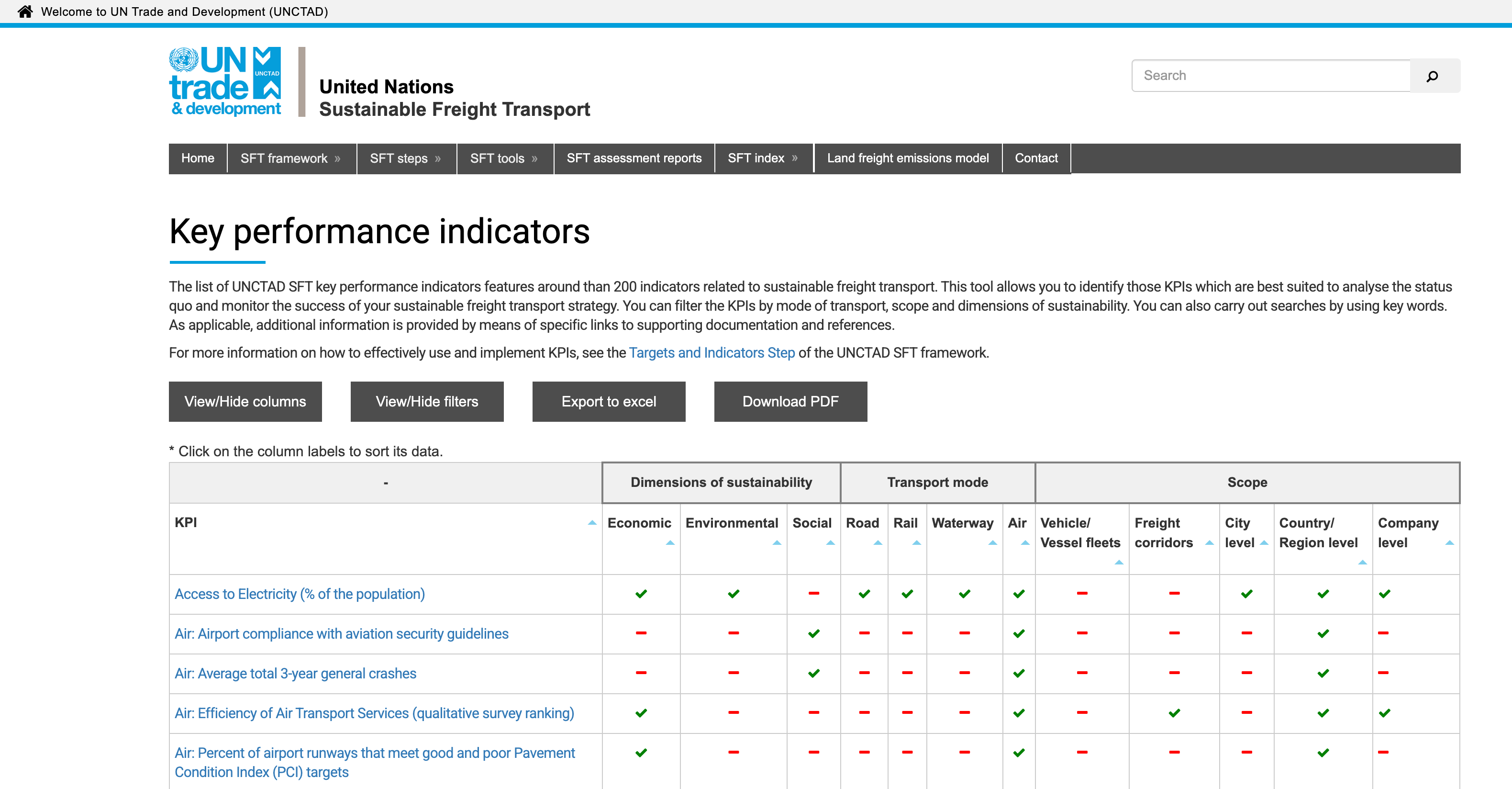Sort by KPI column arrow
This screenshot has height=789, width=1512.
(x=592, y=522)
